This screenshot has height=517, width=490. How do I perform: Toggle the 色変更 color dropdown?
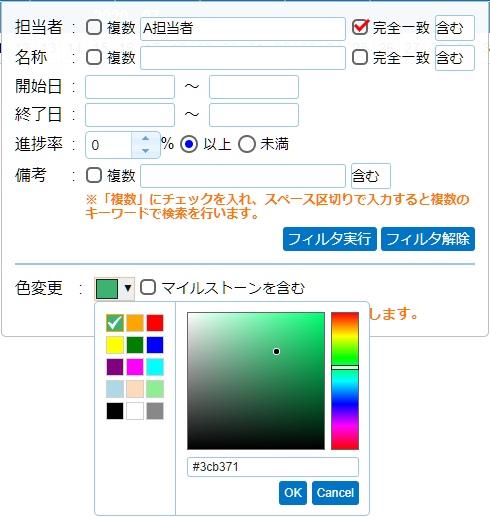click(x=115, y=289)
